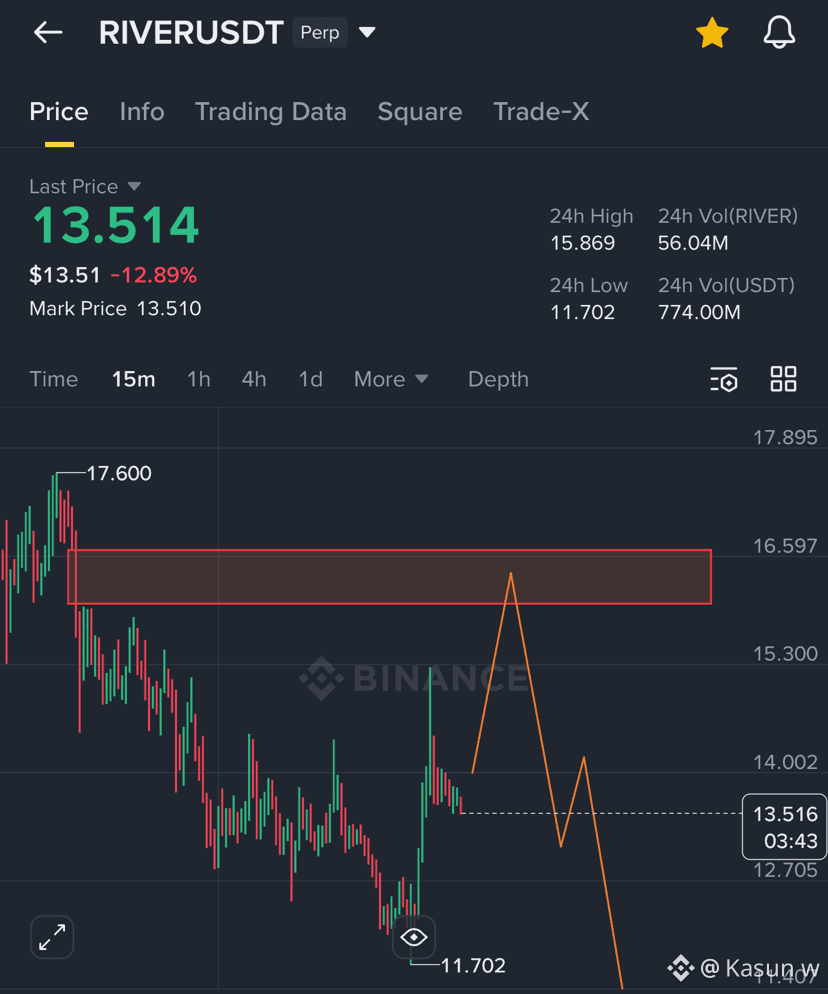
Task: Toggle chart drawings visibility eye
Action: tap(414, 937)
